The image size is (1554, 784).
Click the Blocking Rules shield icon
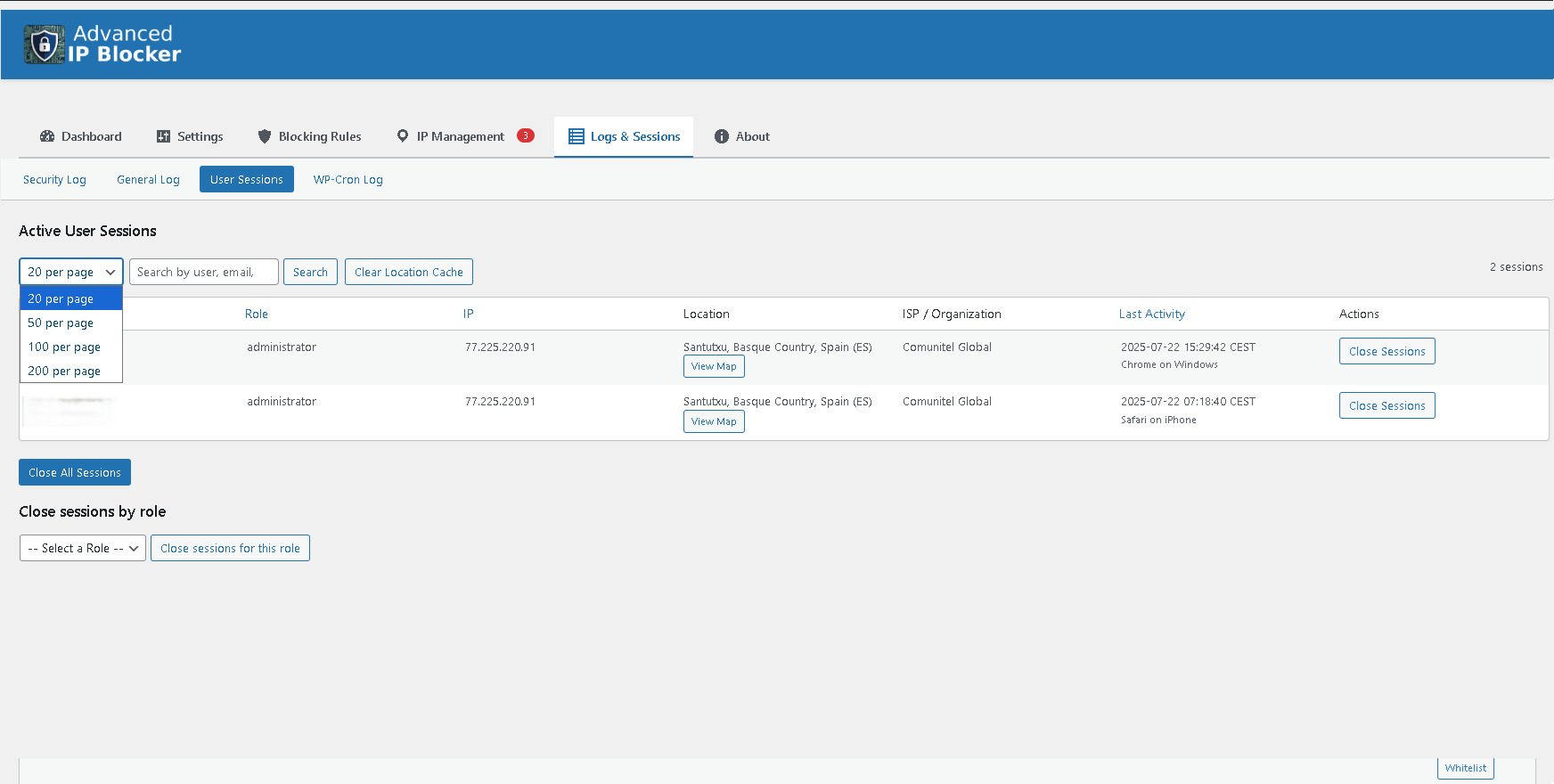tap(265, 136)
